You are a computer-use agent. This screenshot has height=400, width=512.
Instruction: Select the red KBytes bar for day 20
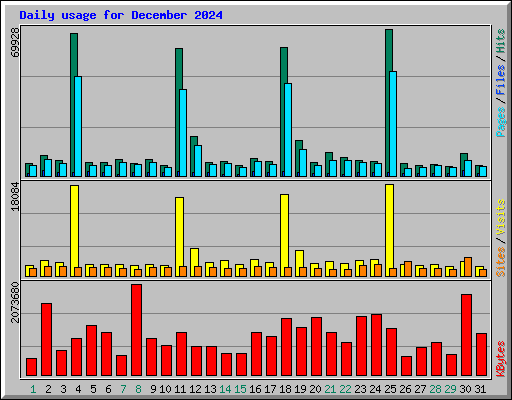click(x=316, y=347)
